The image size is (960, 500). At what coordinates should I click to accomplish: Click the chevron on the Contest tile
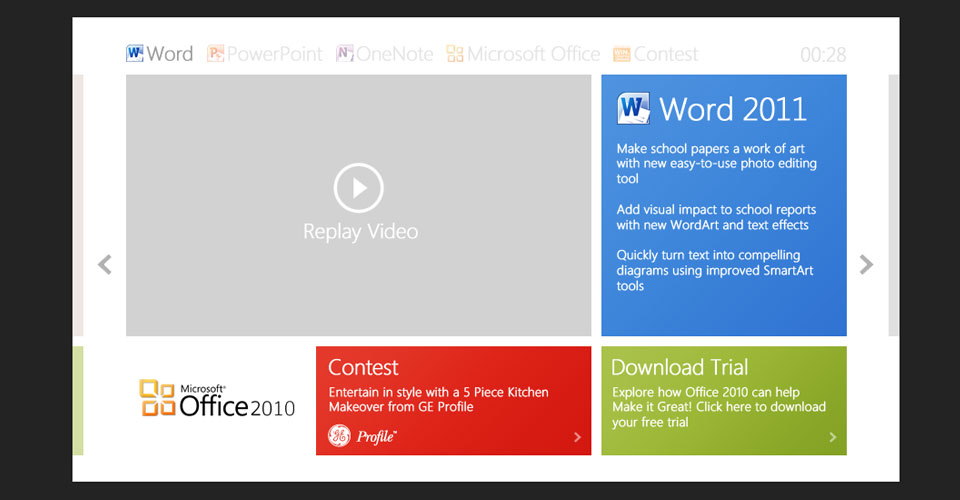coord(577,437)
